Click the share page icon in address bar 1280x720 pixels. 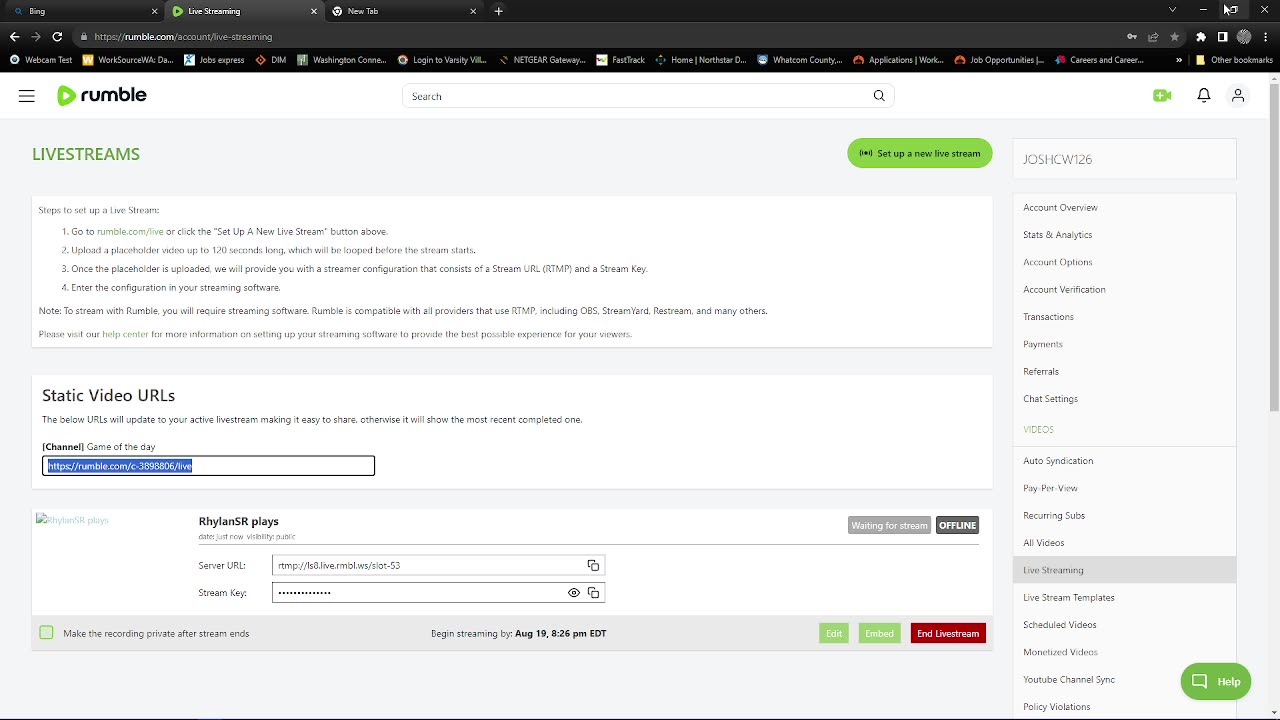pyautogui.click(x=1153, y=37)
